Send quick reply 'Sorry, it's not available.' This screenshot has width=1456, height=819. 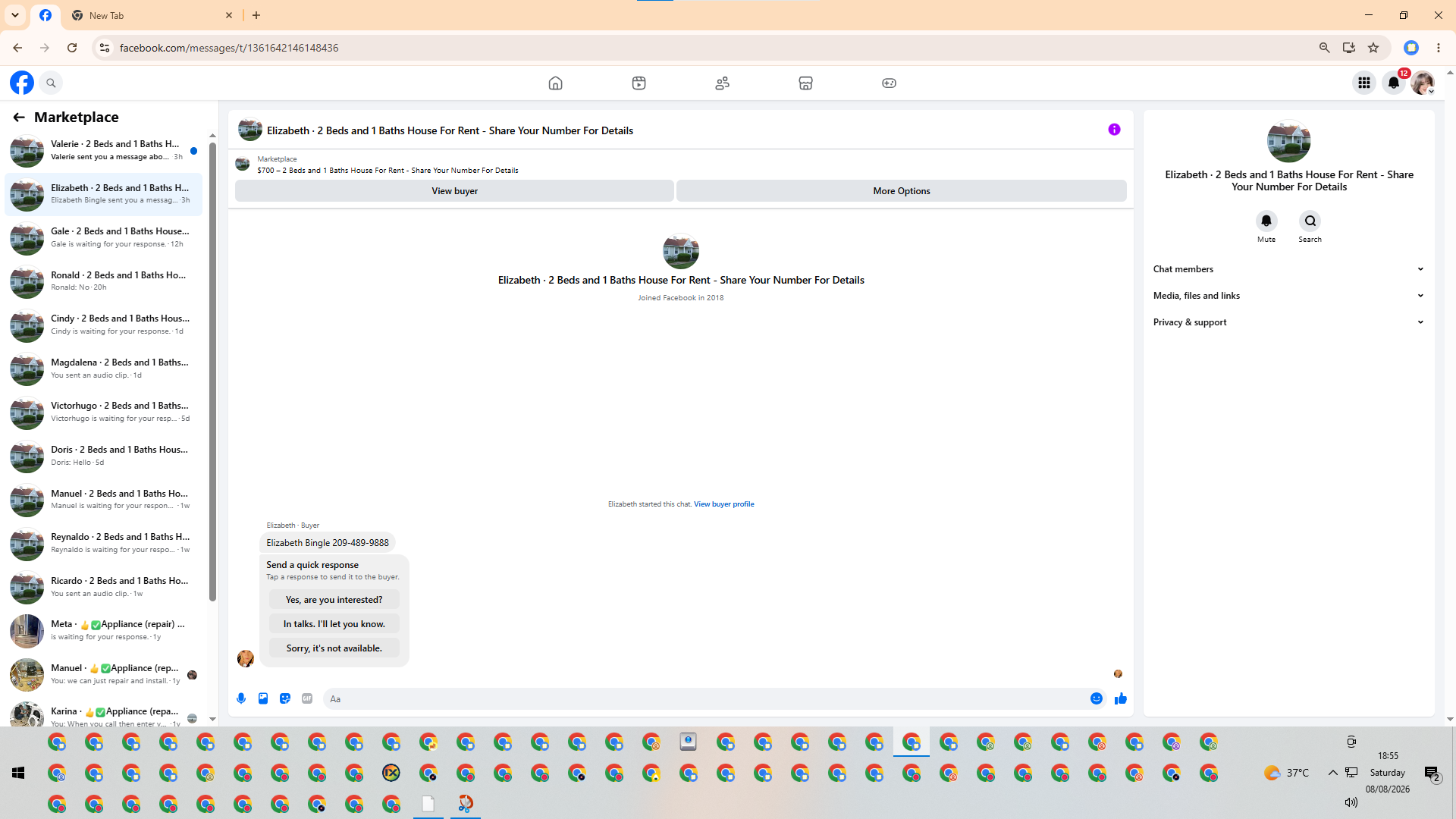click(334, 648)
